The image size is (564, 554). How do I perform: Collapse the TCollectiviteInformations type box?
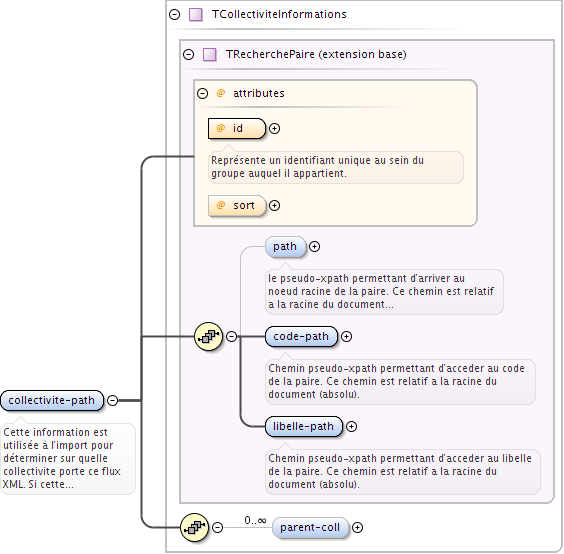point(174,15)
